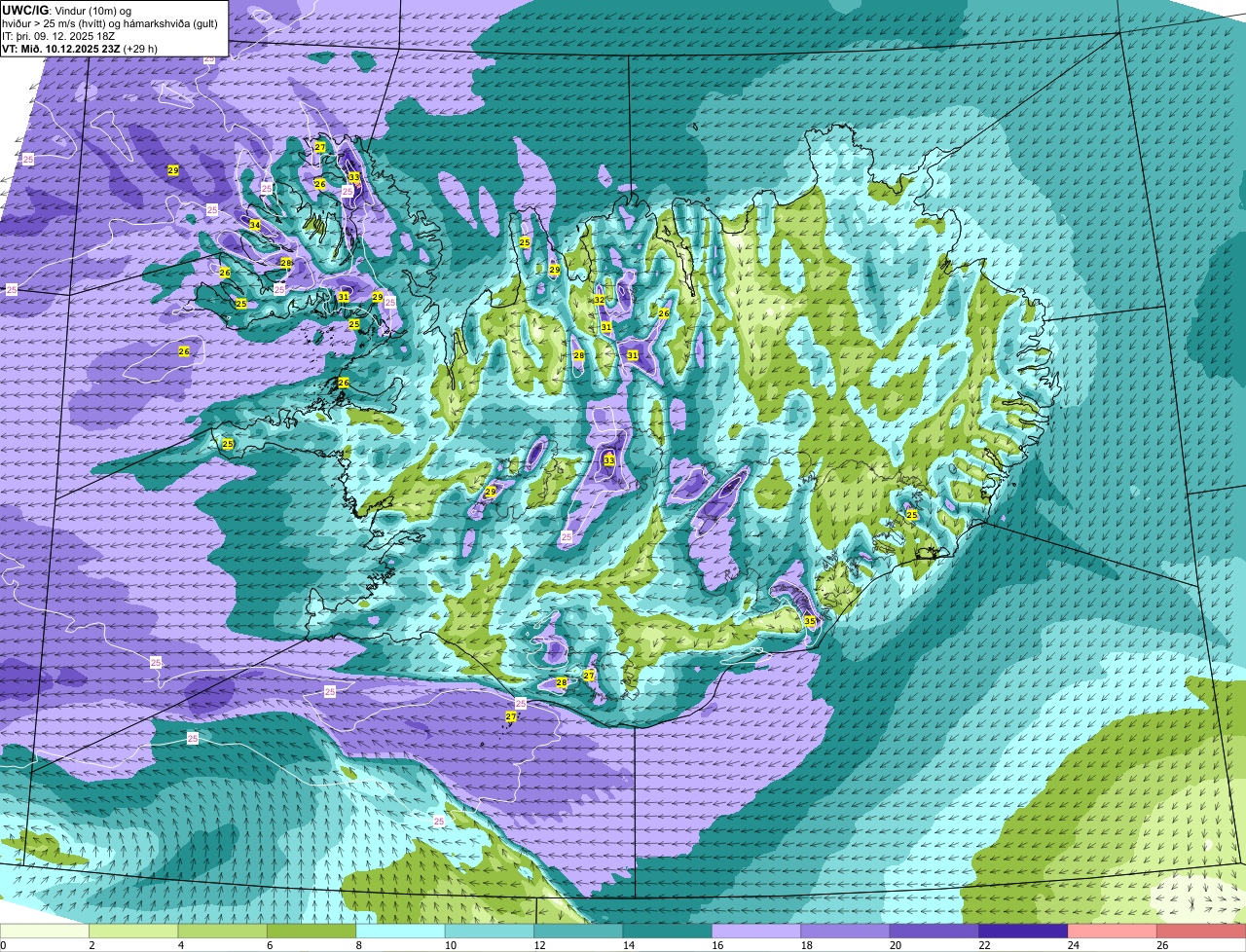Click the legend scale label '0'

pos(3,945)
